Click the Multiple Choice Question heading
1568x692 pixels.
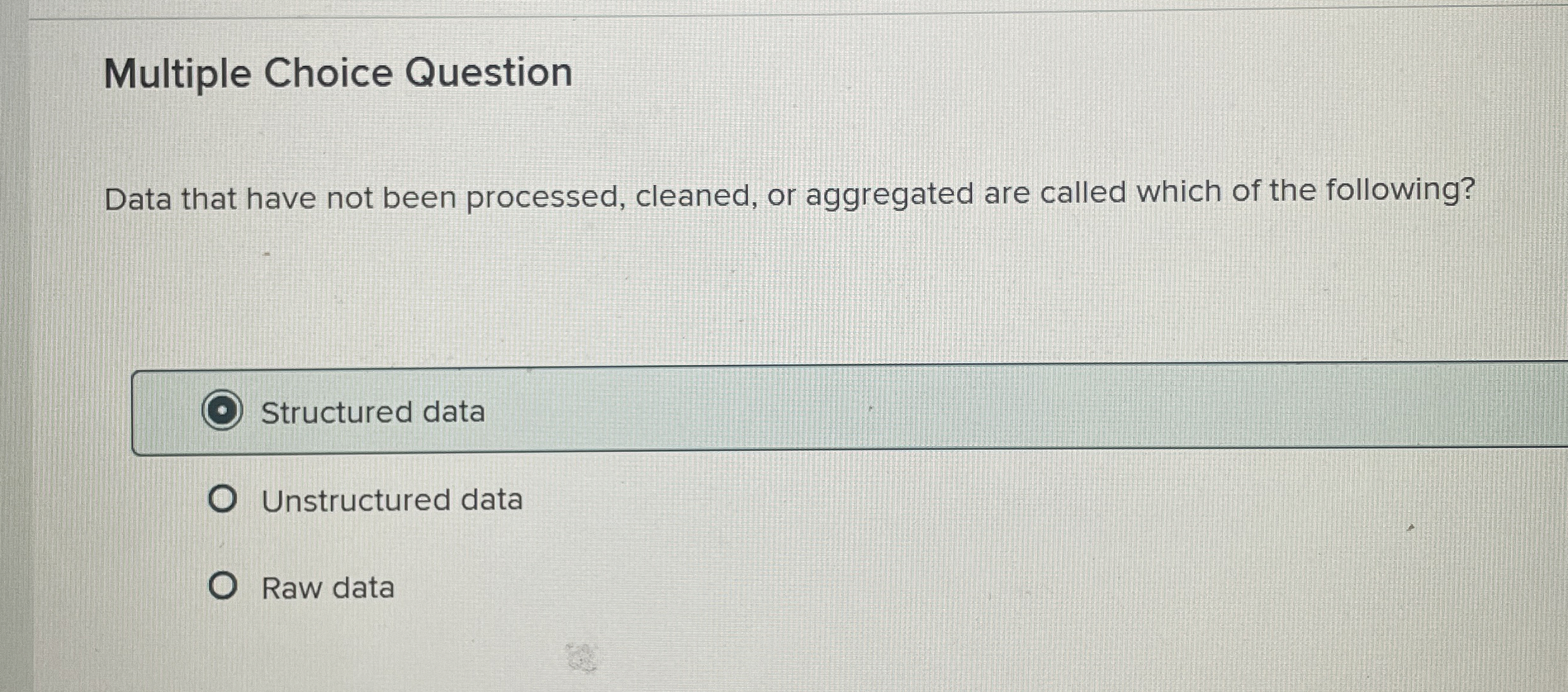(339, 72)
